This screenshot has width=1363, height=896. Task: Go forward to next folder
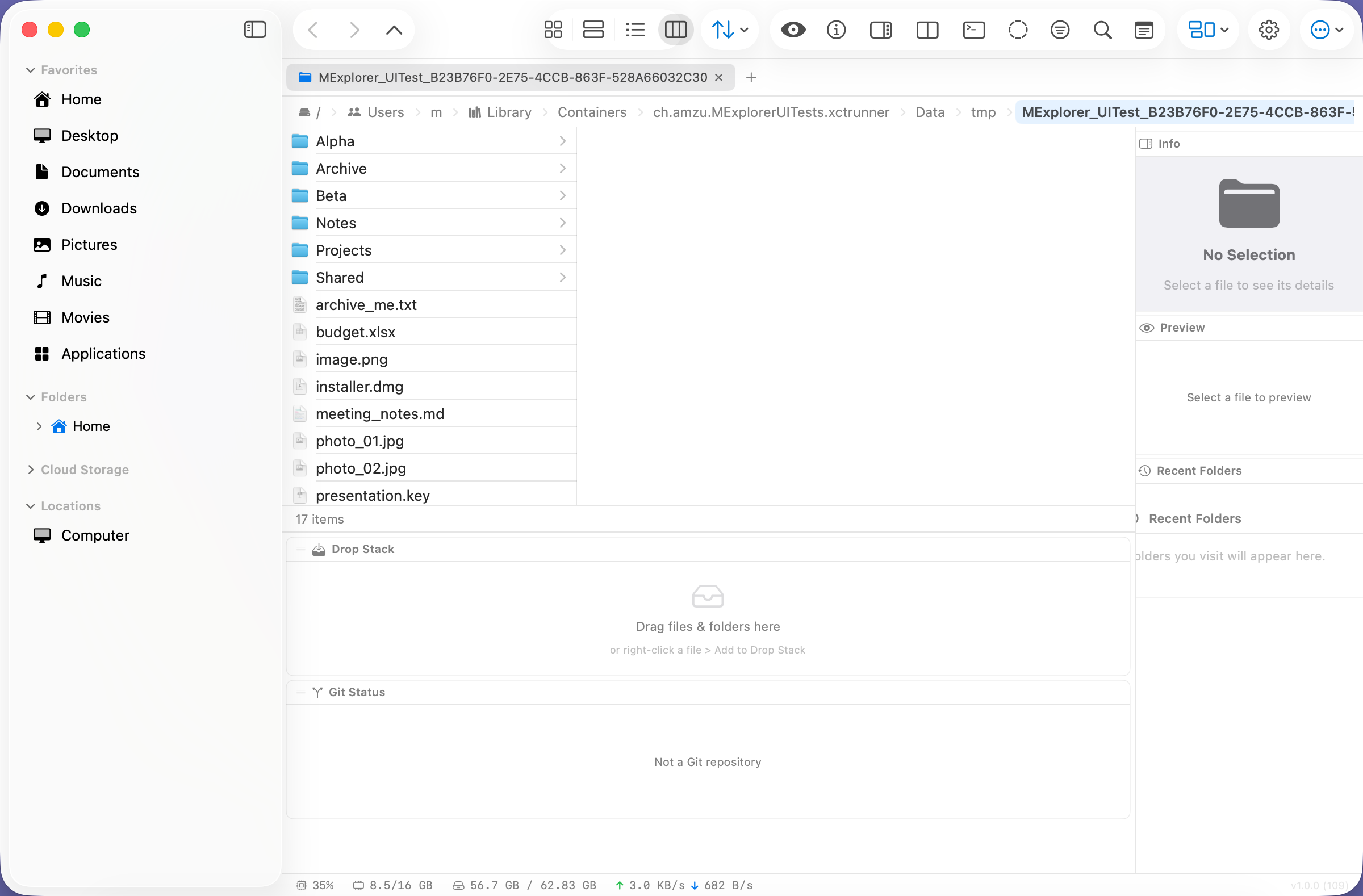coord(354,30)
